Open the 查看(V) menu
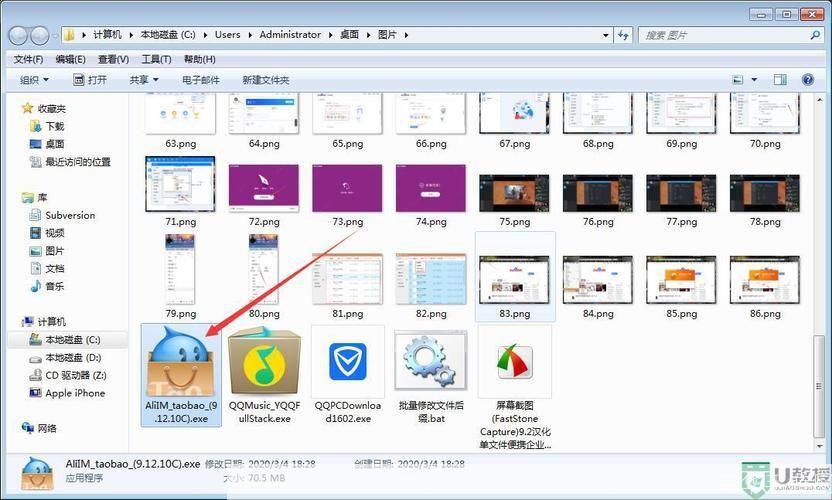 pyautogui.click(x=113, y=59)
